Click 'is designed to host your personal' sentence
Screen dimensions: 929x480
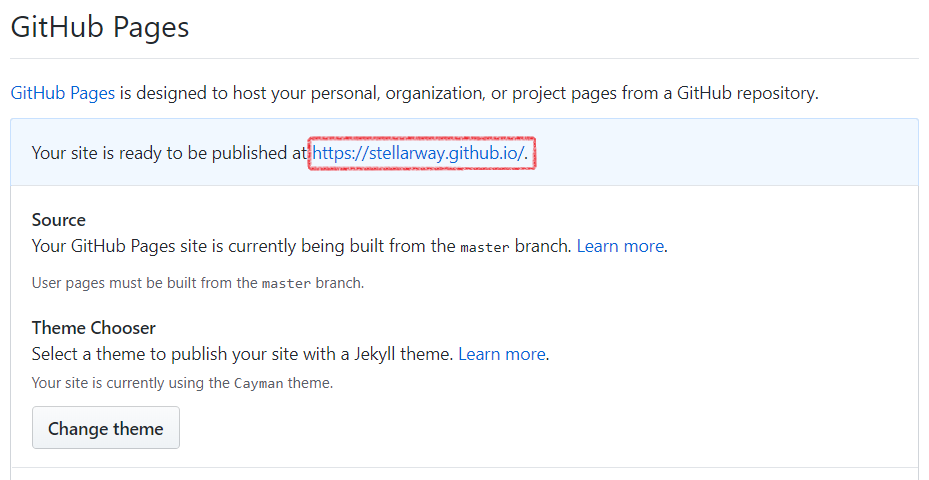click(x=469, y=93)
